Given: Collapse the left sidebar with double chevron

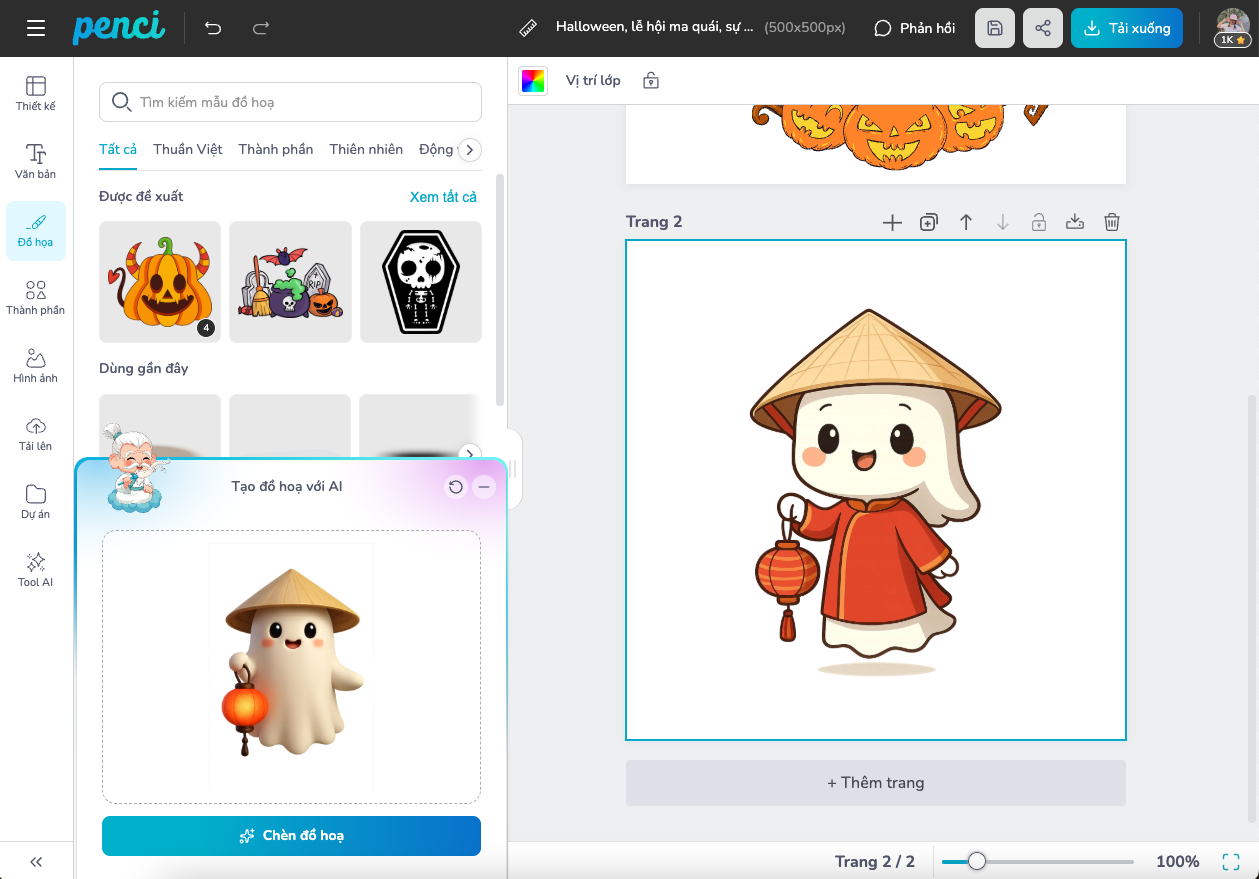Looking at the screenshot, I should pos(36,861).
